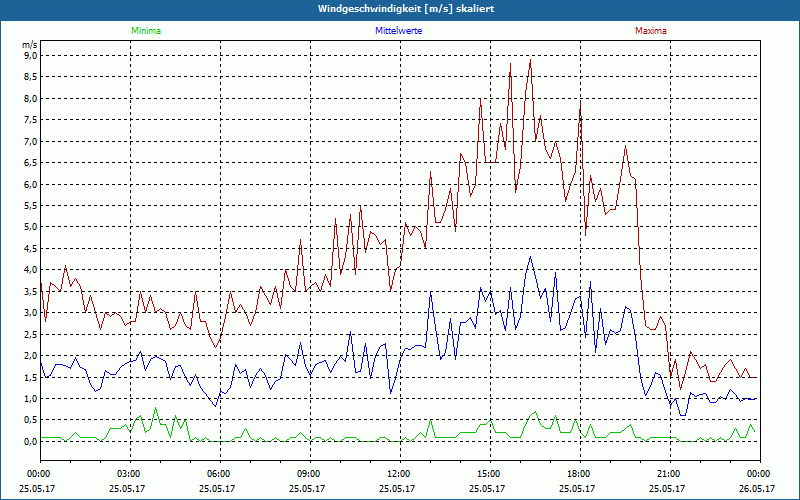Screen dimensions: 800x500
Task: Click the 7,5 y-axis value
Action: point(31,120)
